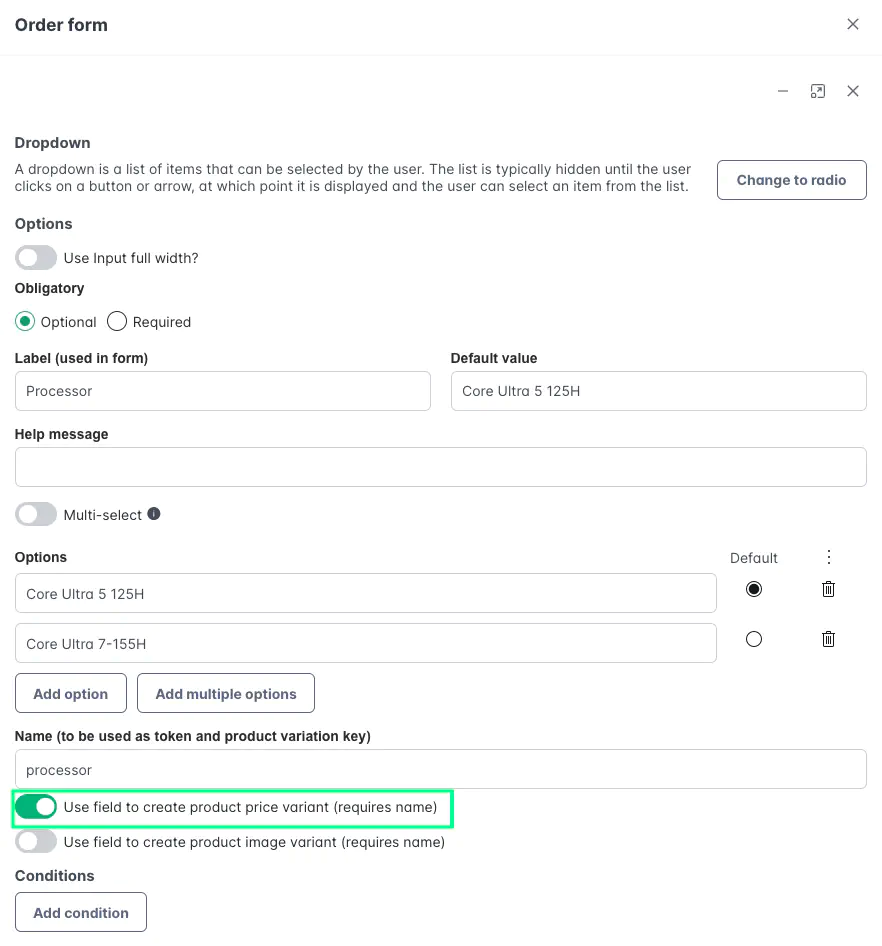
Task: Click the Add condition button
Action: click(81, 912)
